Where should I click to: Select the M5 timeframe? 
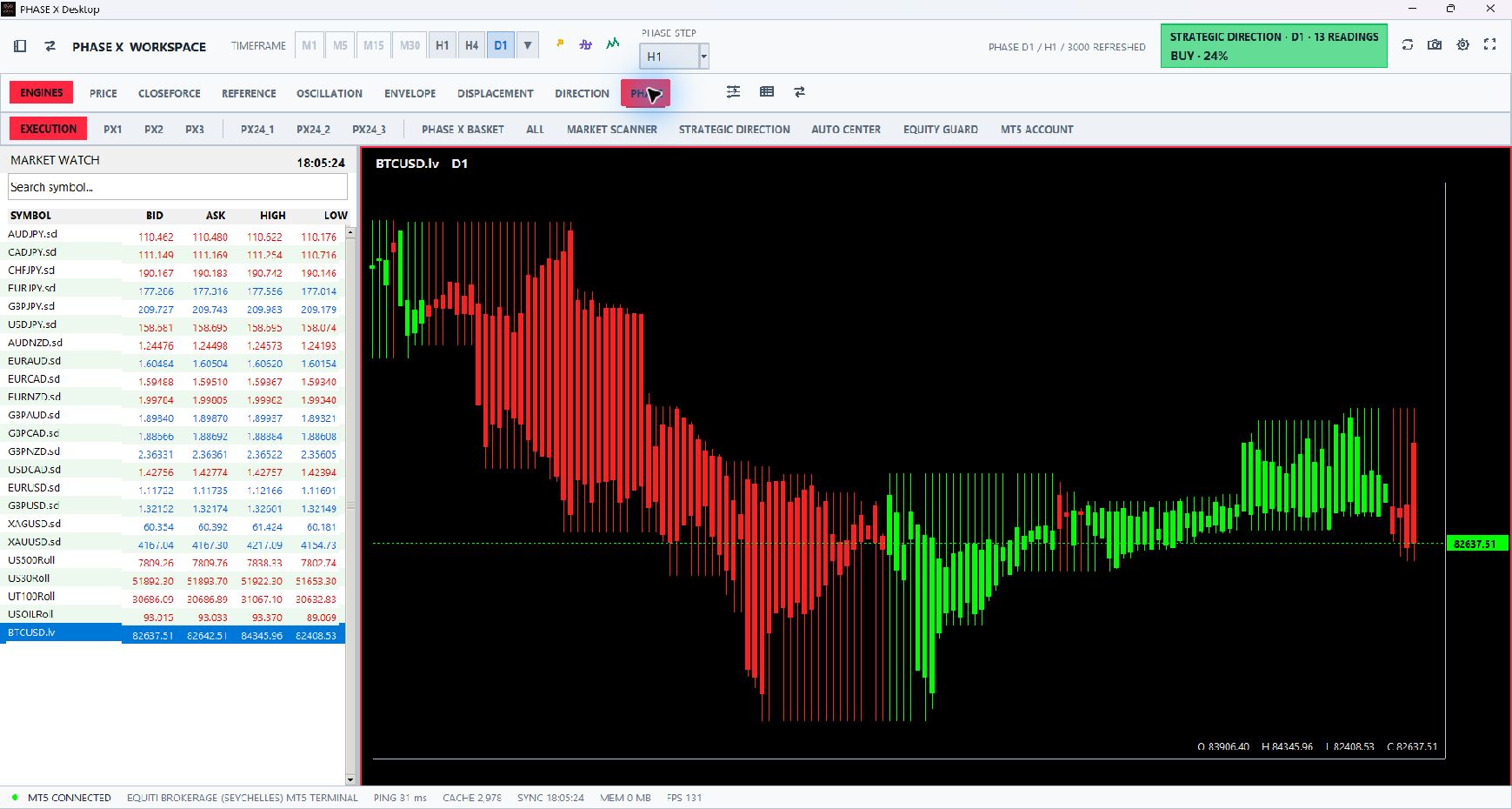point(340,46)
